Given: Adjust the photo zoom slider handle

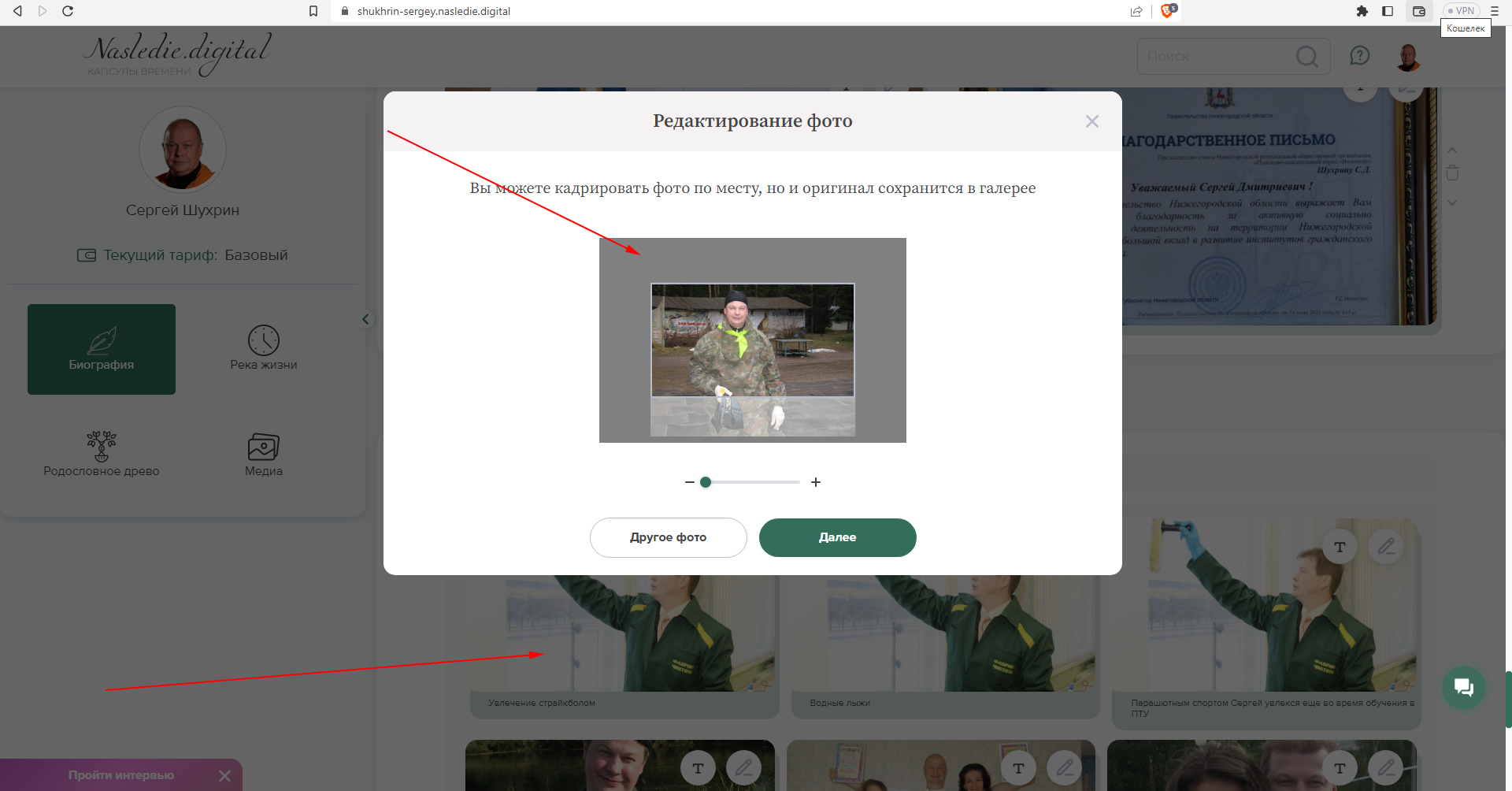Looking at the screenshot, I should tap(706, 482).
